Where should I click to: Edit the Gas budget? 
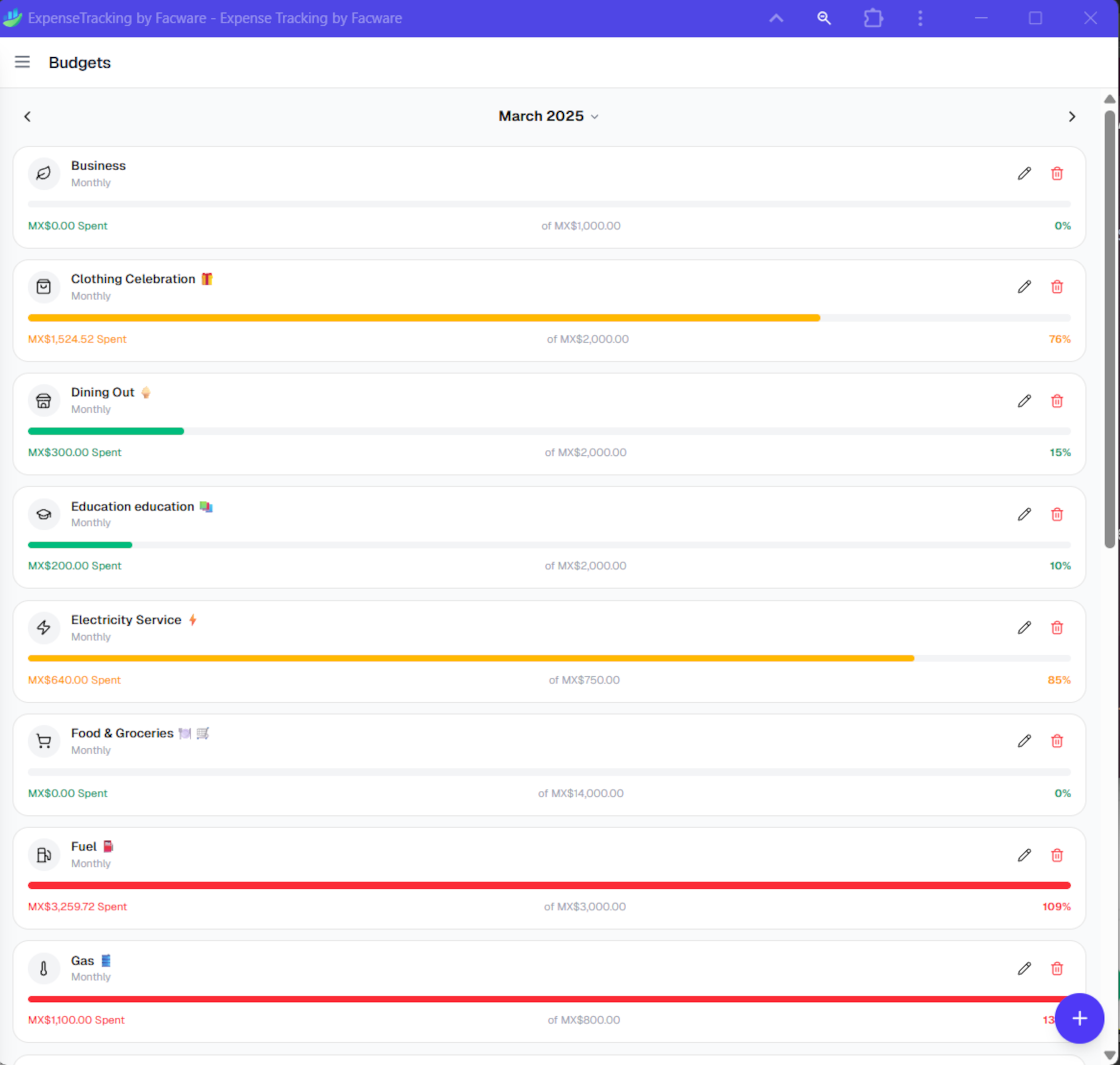tap(1024, 968)
